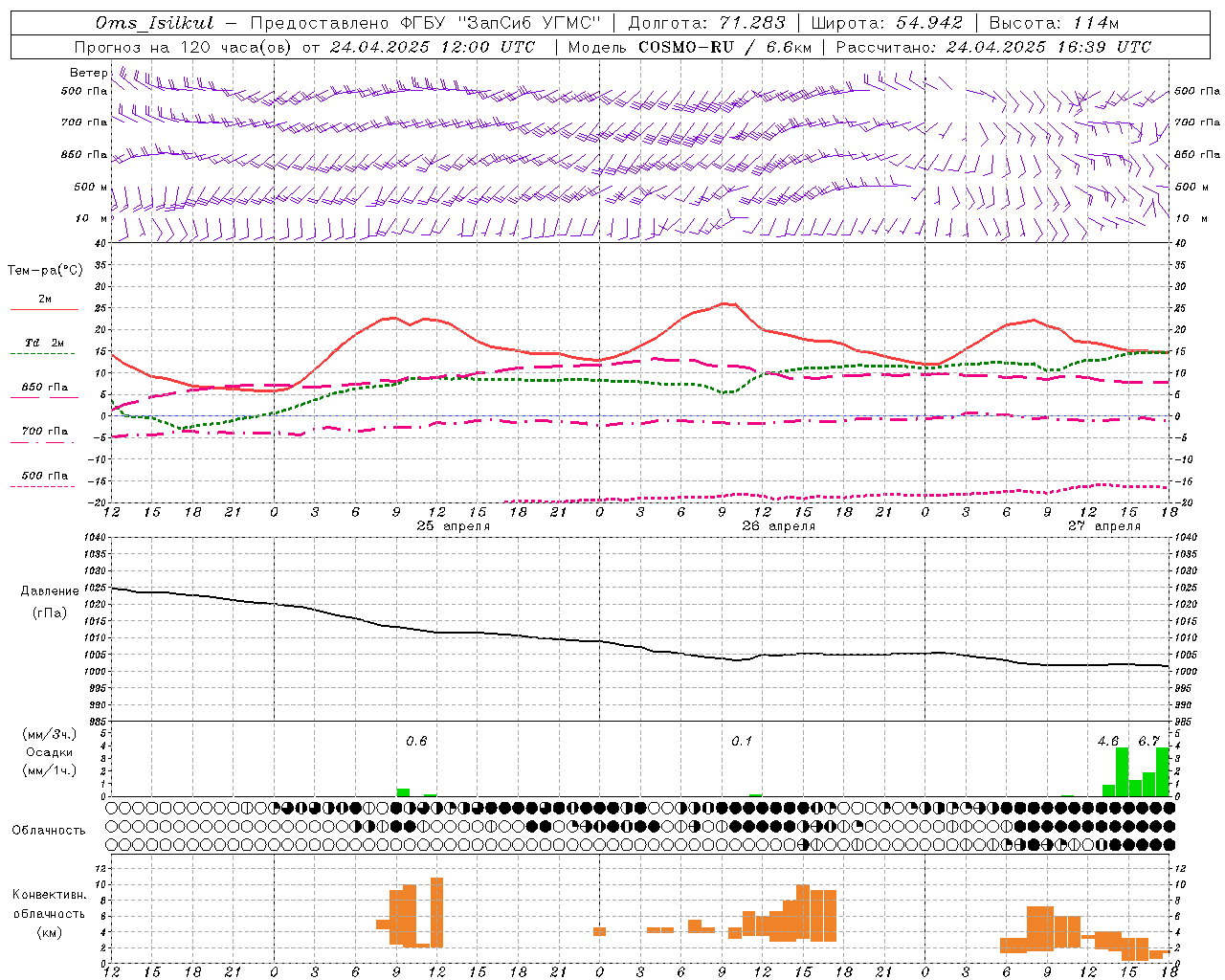Viewport: 1225px width, 980px height.
Task: Click the Широта: 54.942 value
Action: point(886,23)
